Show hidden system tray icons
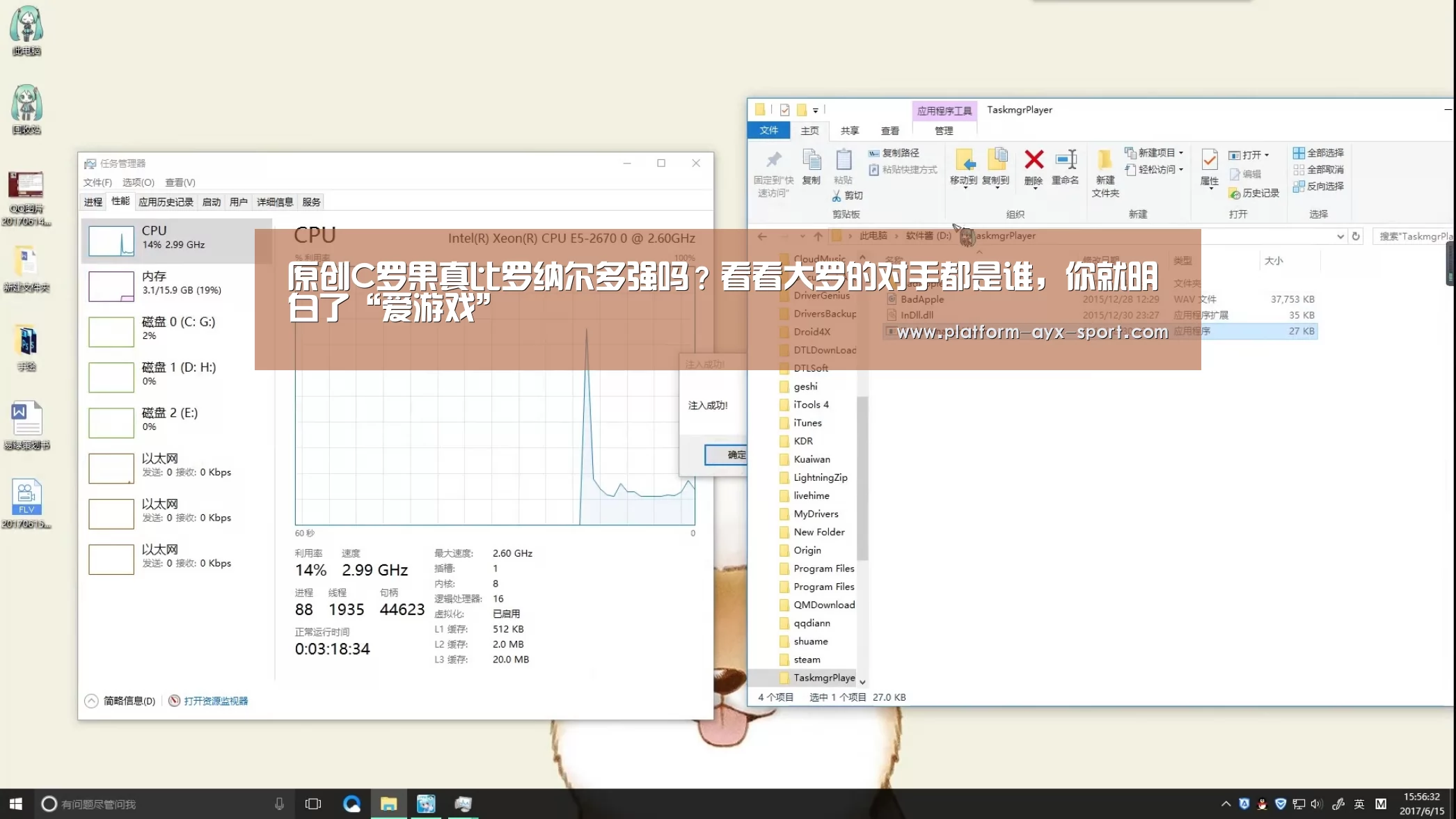 point(1226,804)
